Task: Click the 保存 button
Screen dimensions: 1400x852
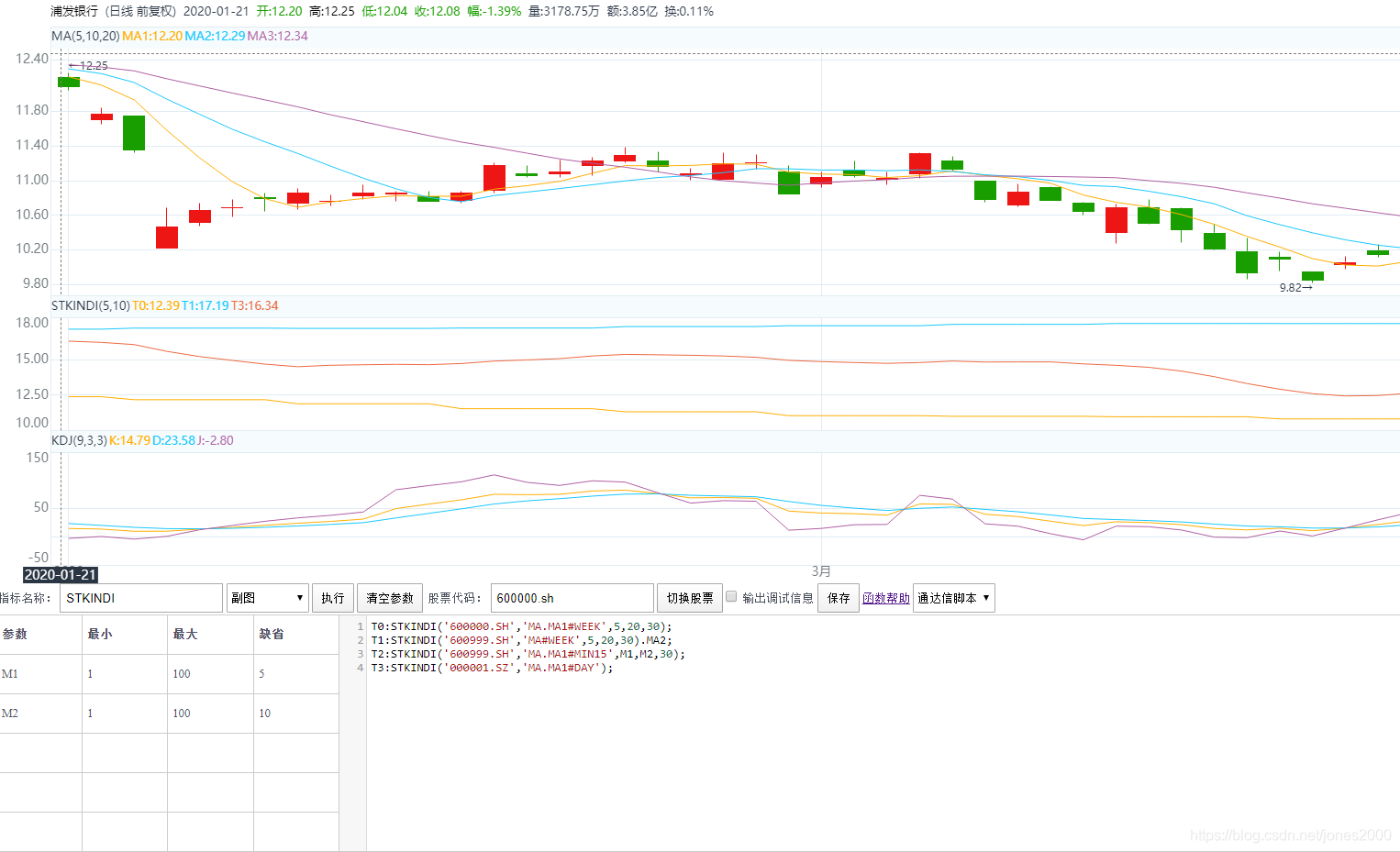Action: click(x=839, y=598)
